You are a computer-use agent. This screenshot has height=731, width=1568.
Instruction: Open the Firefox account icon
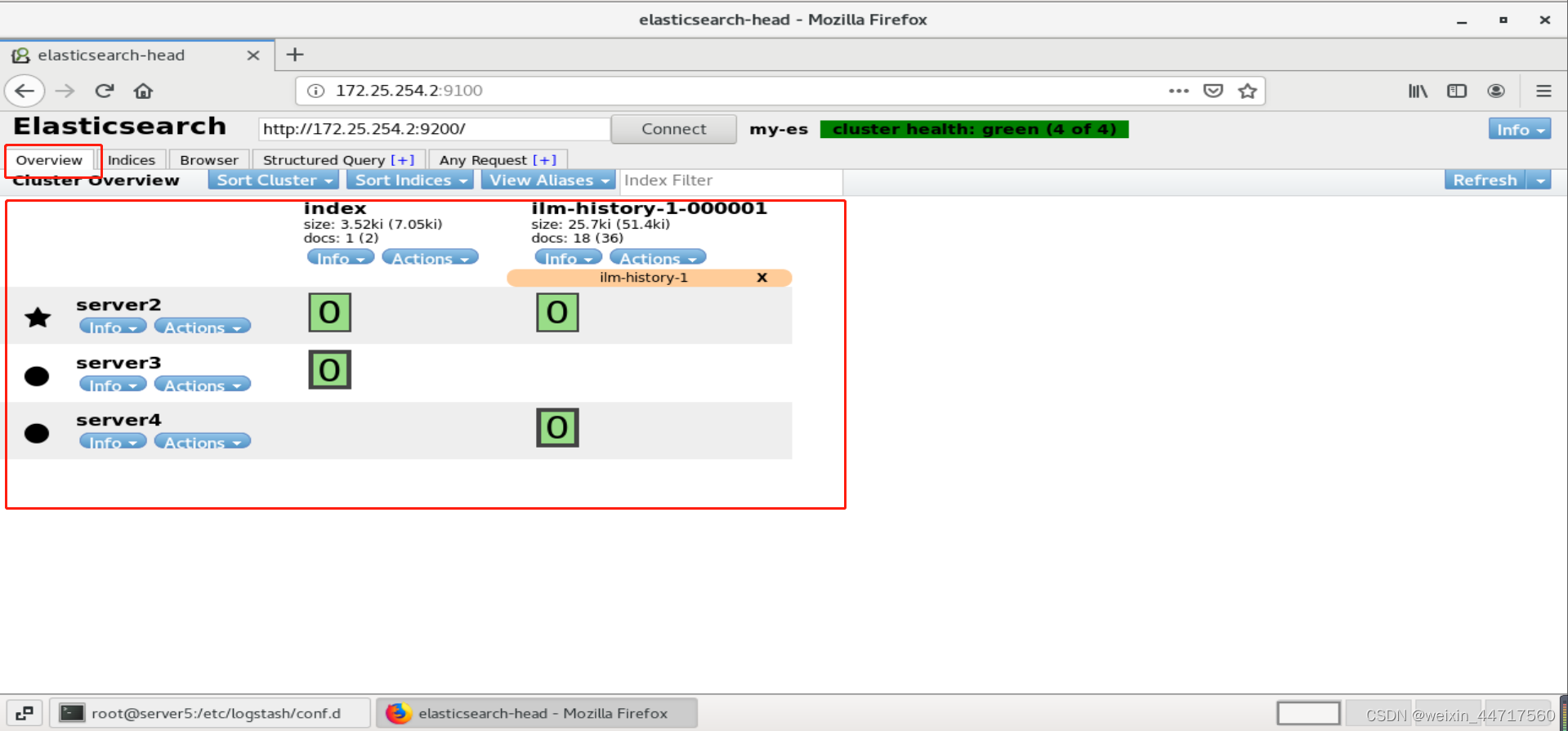pos(1496,91)
